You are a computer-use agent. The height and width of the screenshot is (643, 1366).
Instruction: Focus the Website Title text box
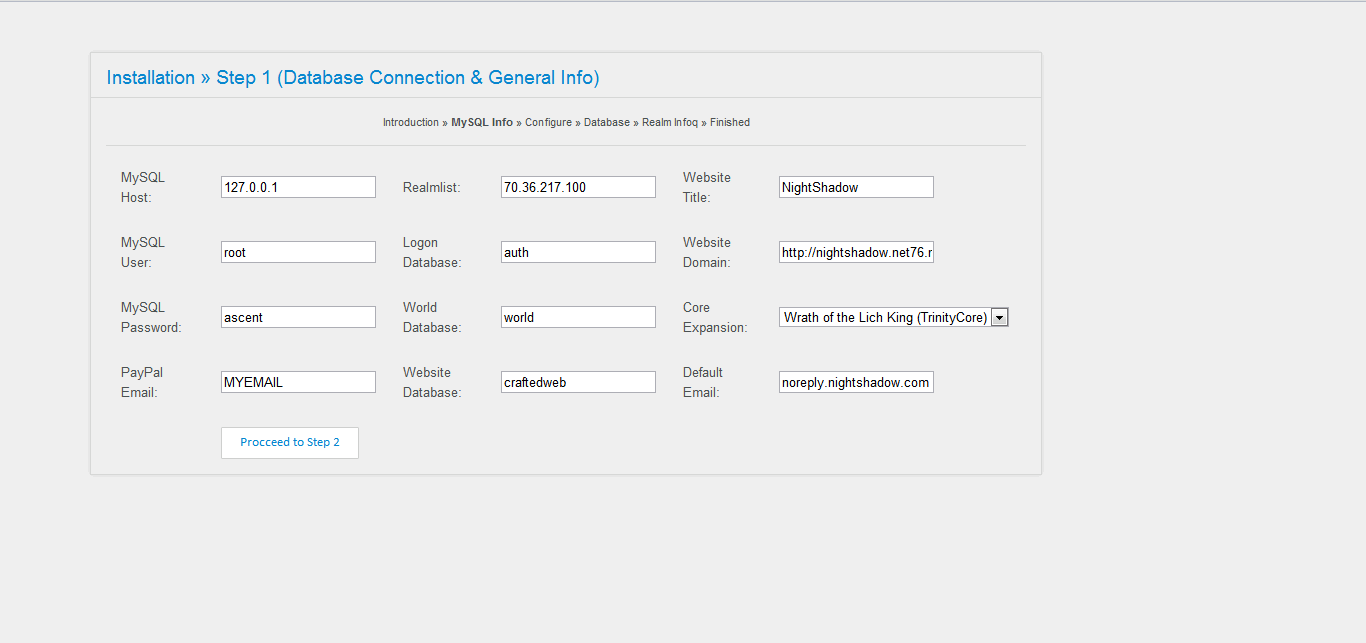click(x=856, y=187)
